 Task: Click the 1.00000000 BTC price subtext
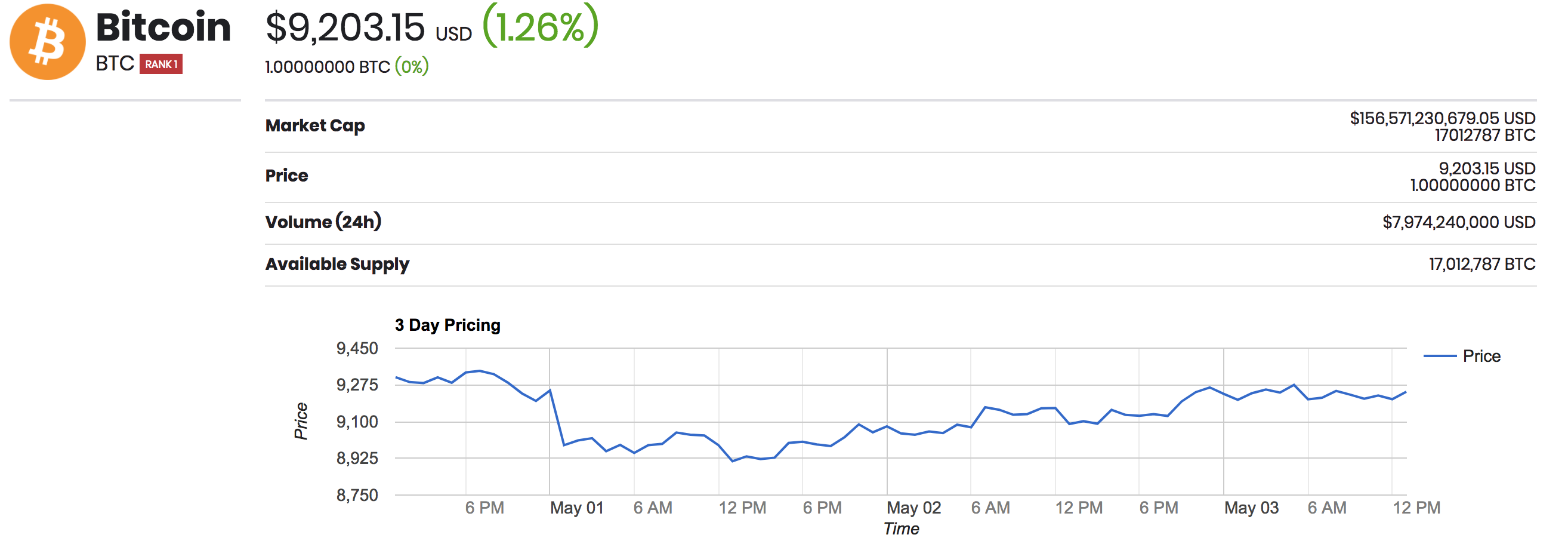[328, 66]
